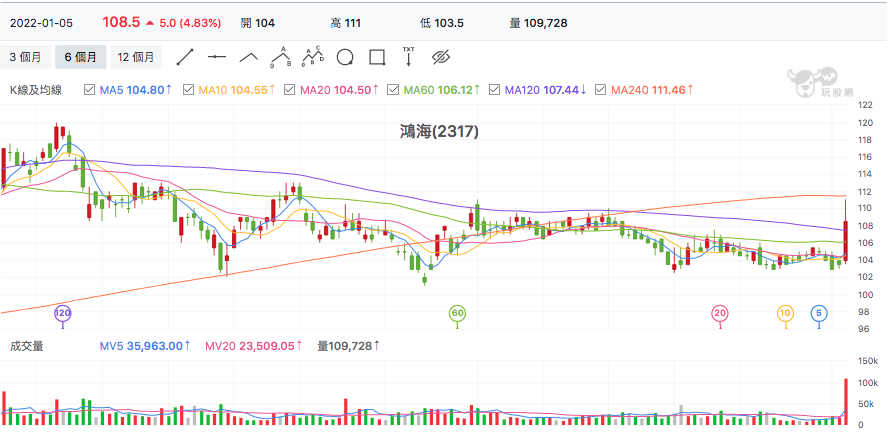Click the 高 111 high price
The image size is (889, 432).
tap(346, 23)
